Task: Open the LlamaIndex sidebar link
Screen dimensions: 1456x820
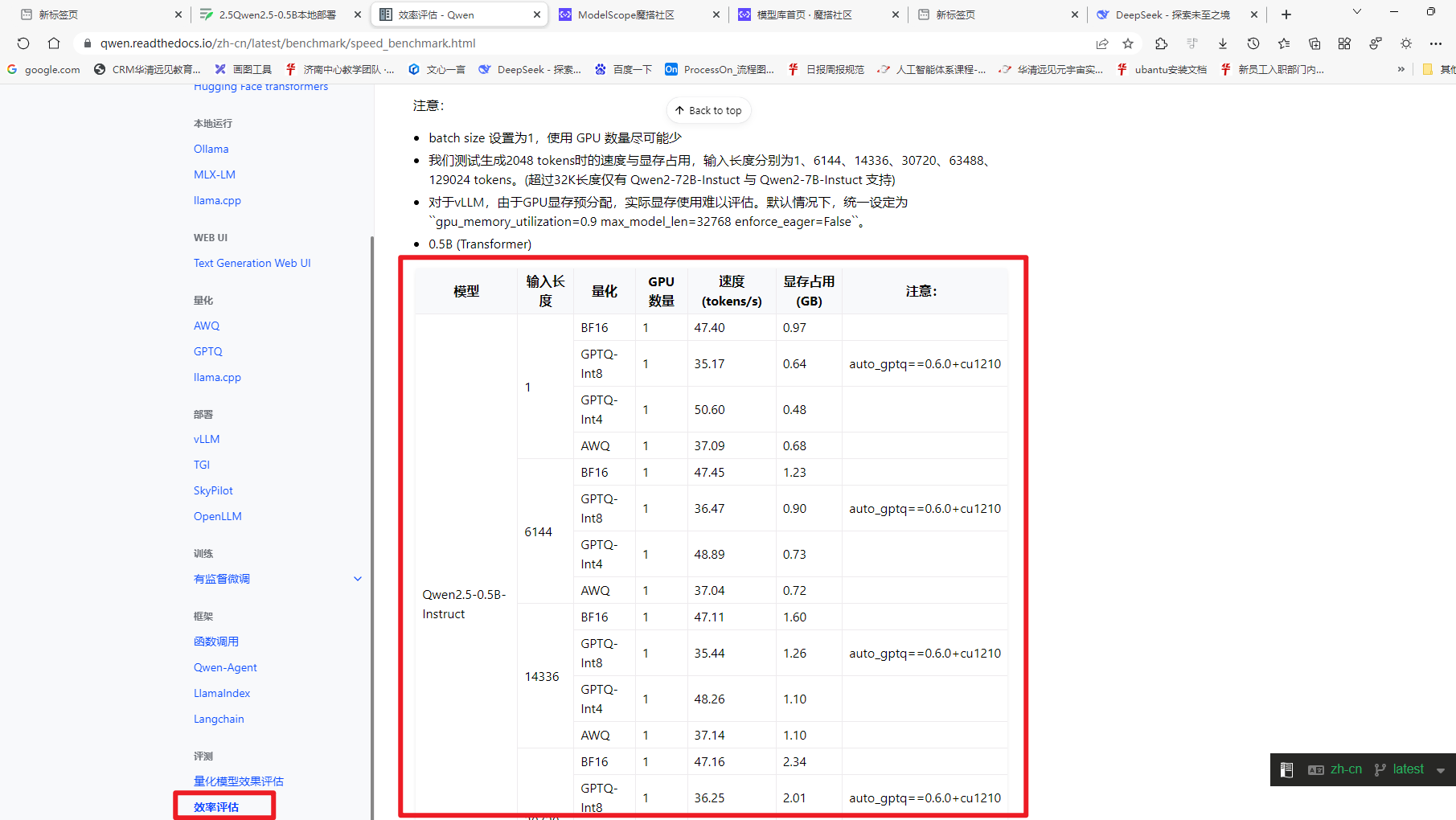Action: 222,693
